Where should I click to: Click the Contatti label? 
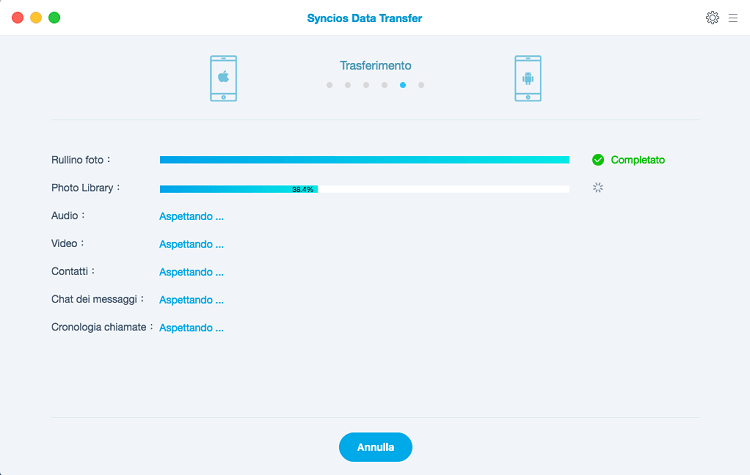(73, 271)
